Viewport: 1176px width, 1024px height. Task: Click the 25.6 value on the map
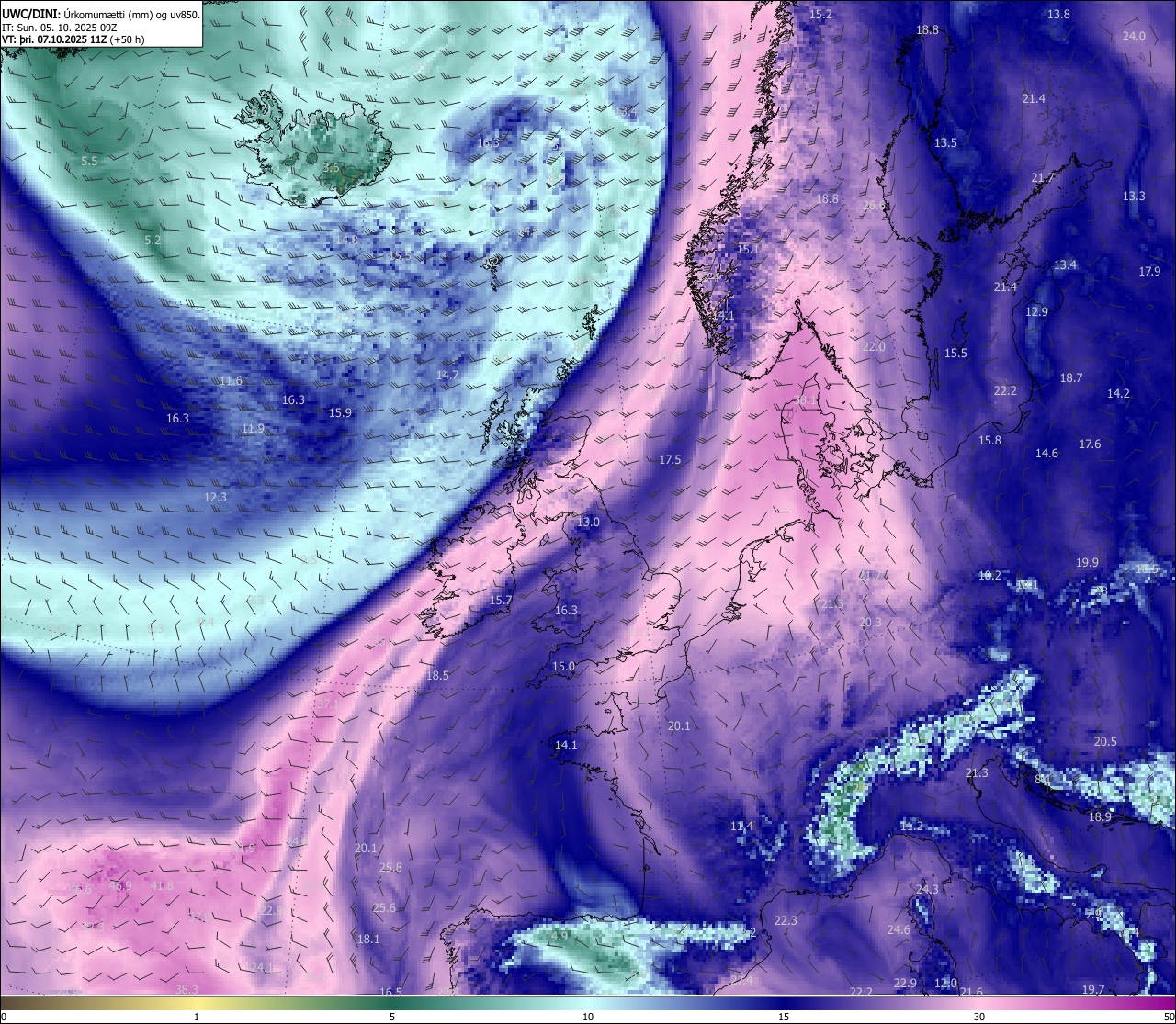384,907
